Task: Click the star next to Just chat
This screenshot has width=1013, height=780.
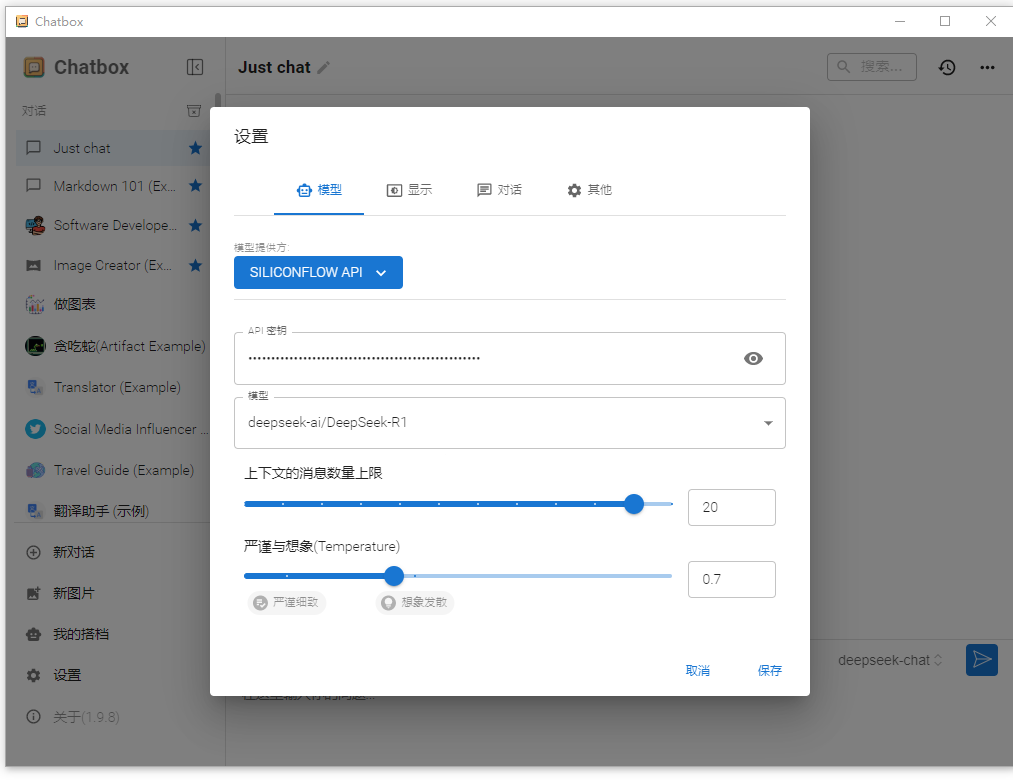Action: (195, 148)
